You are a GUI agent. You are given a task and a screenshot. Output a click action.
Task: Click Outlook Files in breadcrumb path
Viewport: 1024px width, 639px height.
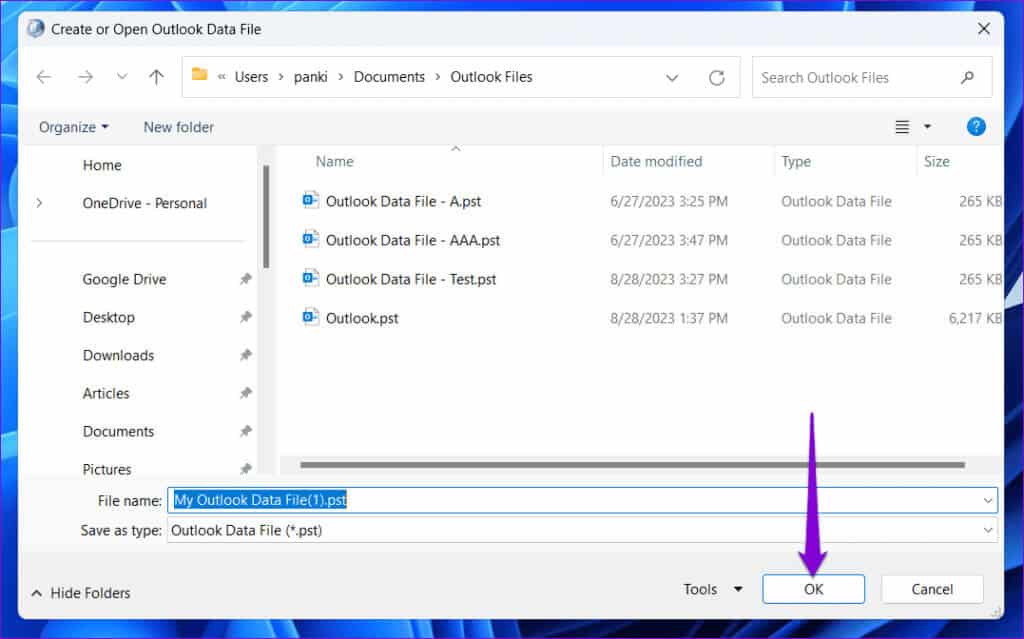(491, 77)
